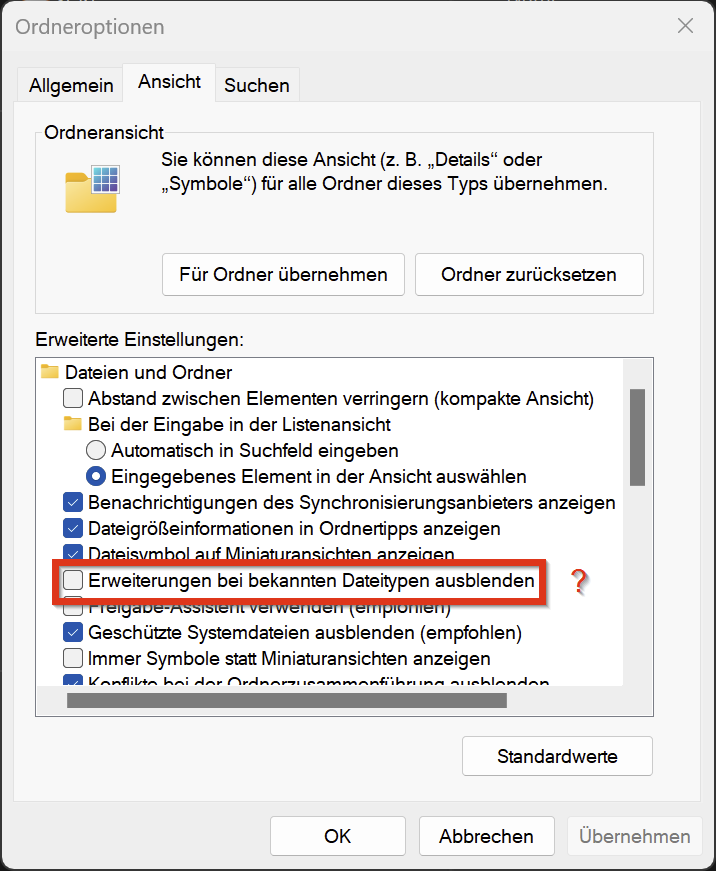Click the Ordner zurücksetzen button
The image size is (716, 871).
pos(529,274)
